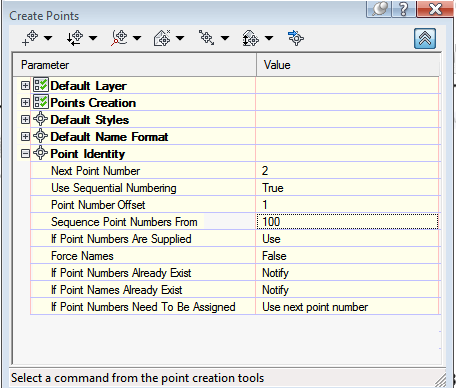Select the Point Identity row label

(x=88, y=154)
